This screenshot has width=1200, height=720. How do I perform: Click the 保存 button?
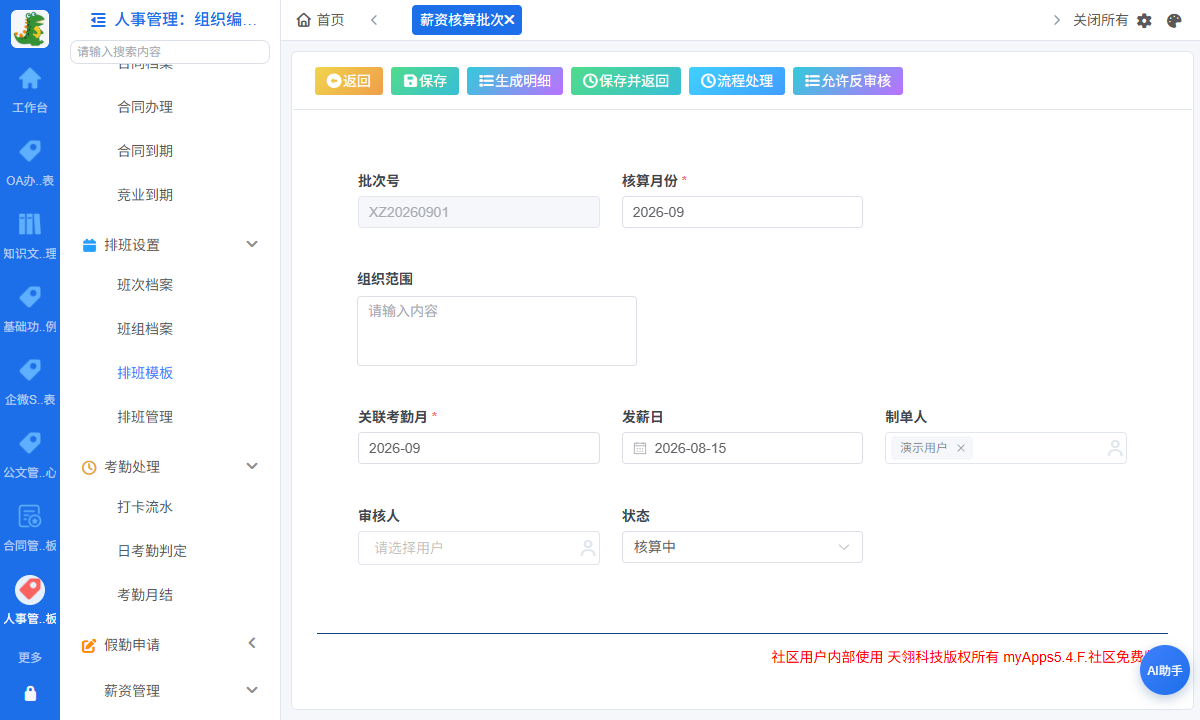pyautogui.click(x=425, y=81)
